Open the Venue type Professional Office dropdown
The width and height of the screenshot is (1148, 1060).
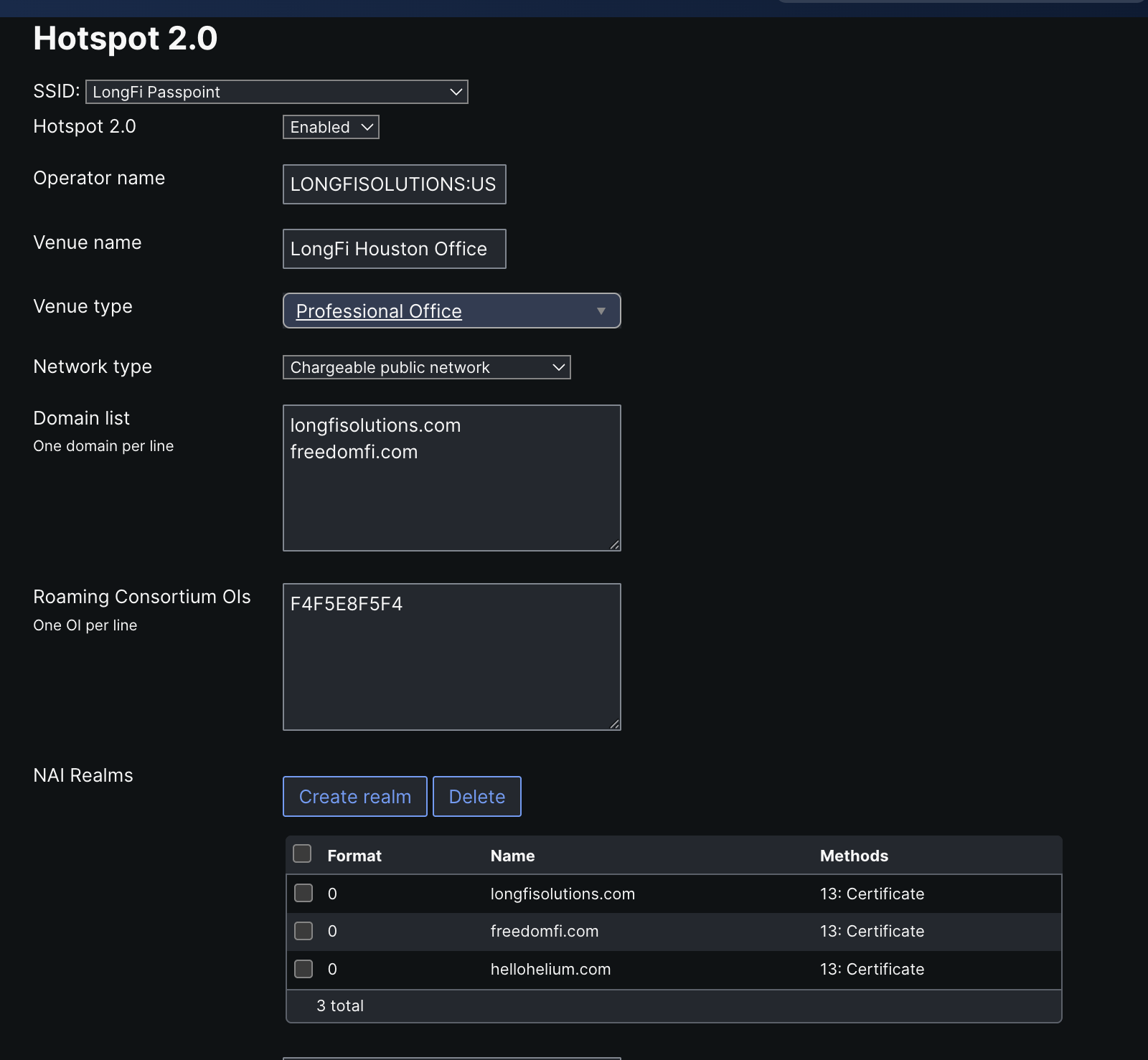click(x=452, y=311)
